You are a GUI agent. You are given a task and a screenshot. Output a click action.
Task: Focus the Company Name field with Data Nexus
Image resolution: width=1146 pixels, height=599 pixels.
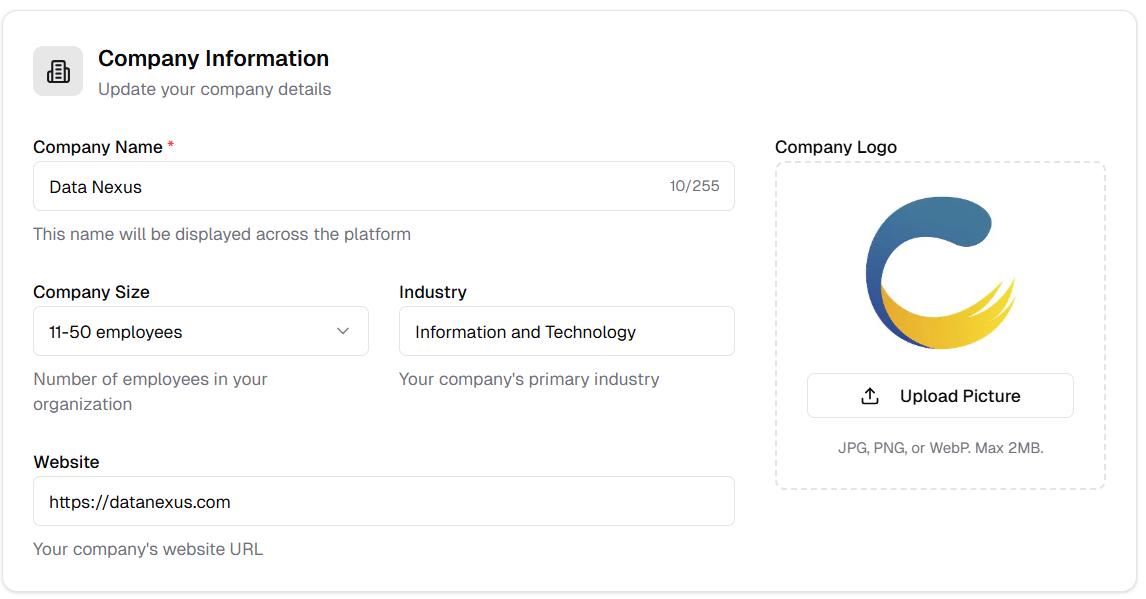(350, 187)
